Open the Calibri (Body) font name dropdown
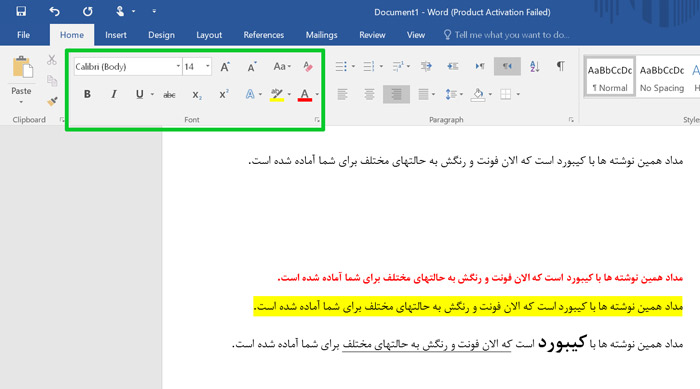Image resolution: width=700 pixels, height=389 pixels. click(178, 67)
